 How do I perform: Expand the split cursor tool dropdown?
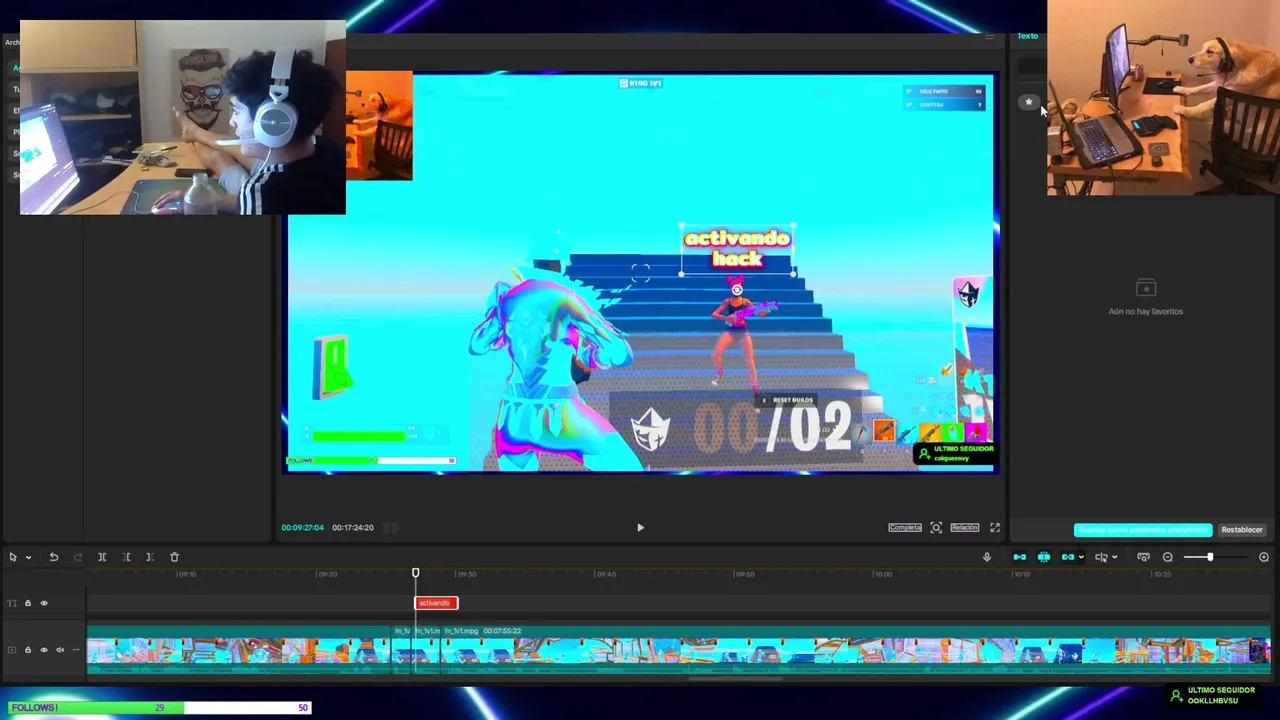(x=1114, y=557)
